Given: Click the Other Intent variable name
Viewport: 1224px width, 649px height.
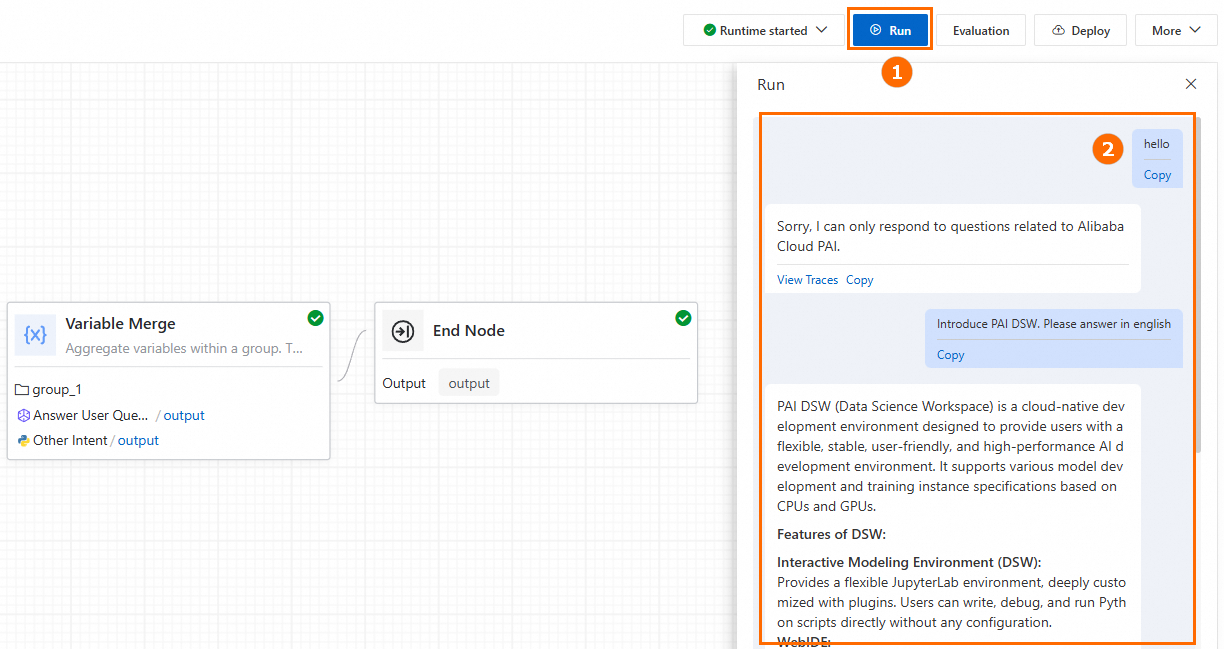Looking at the screenshot, I should pos(70,440).
